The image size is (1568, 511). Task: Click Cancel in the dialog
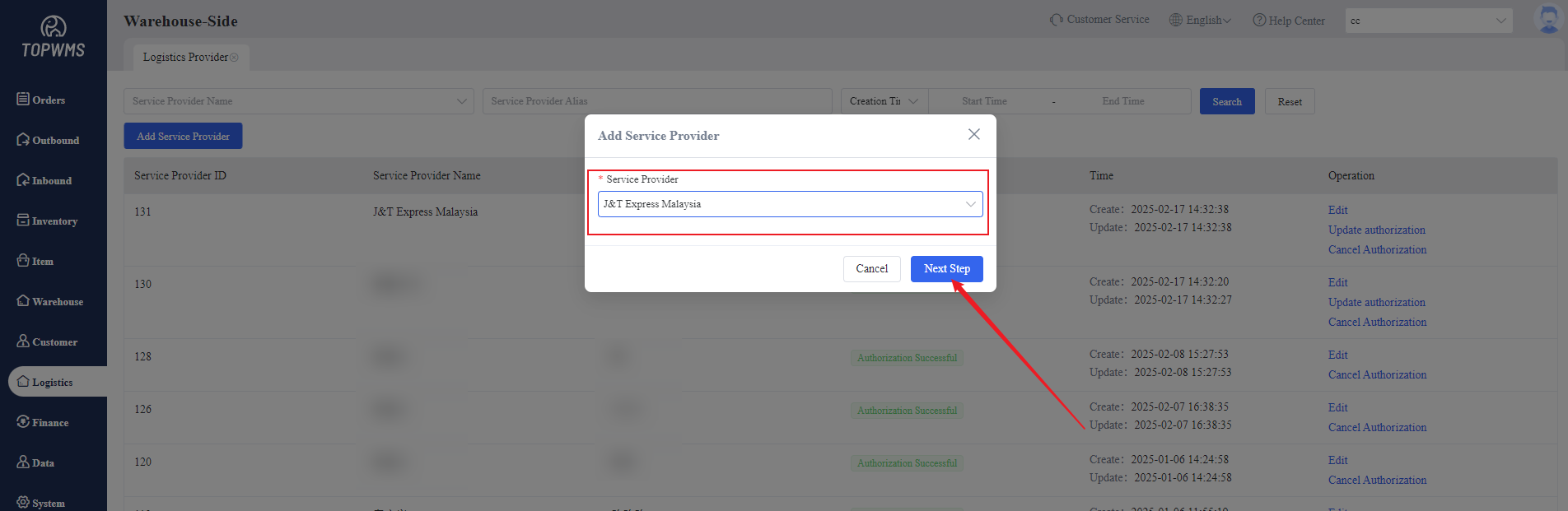(x=871, y=269)
